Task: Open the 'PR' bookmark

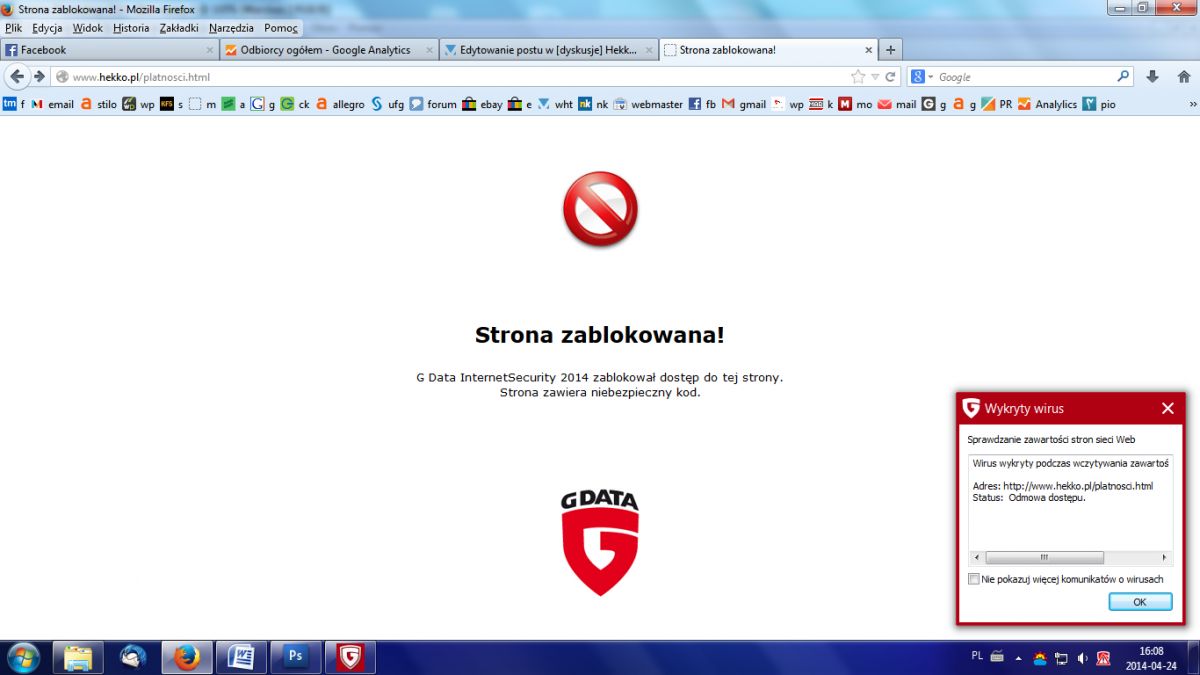Action: (997, 104)
